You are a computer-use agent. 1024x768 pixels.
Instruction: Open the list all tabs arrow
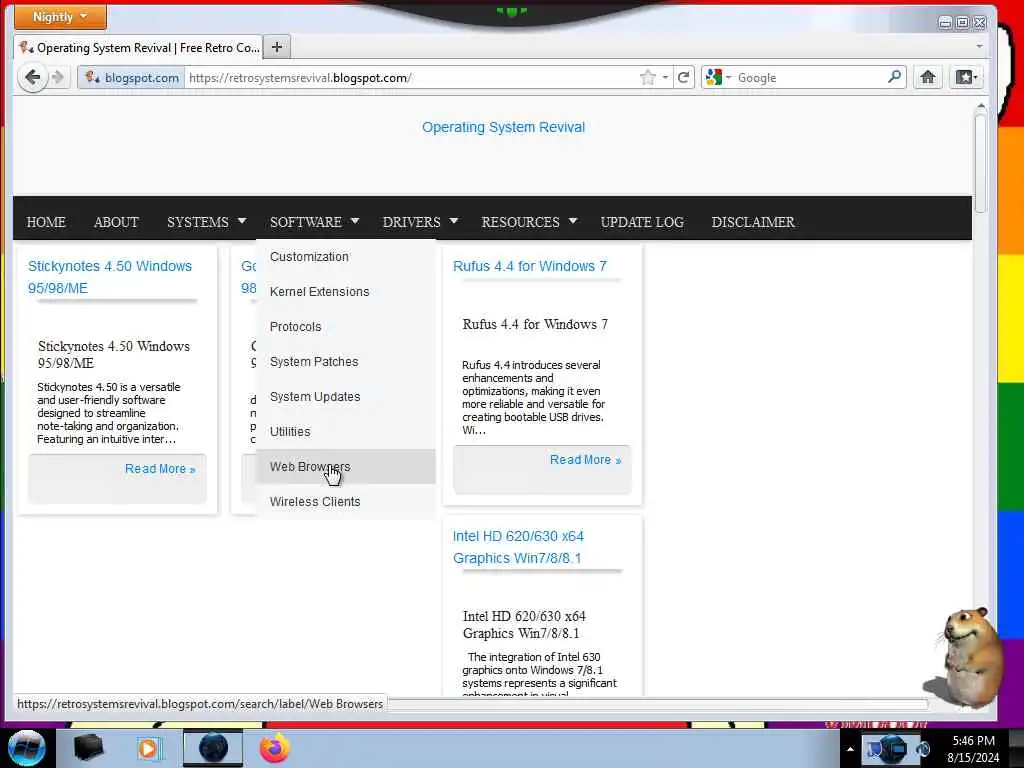point(979,46)
